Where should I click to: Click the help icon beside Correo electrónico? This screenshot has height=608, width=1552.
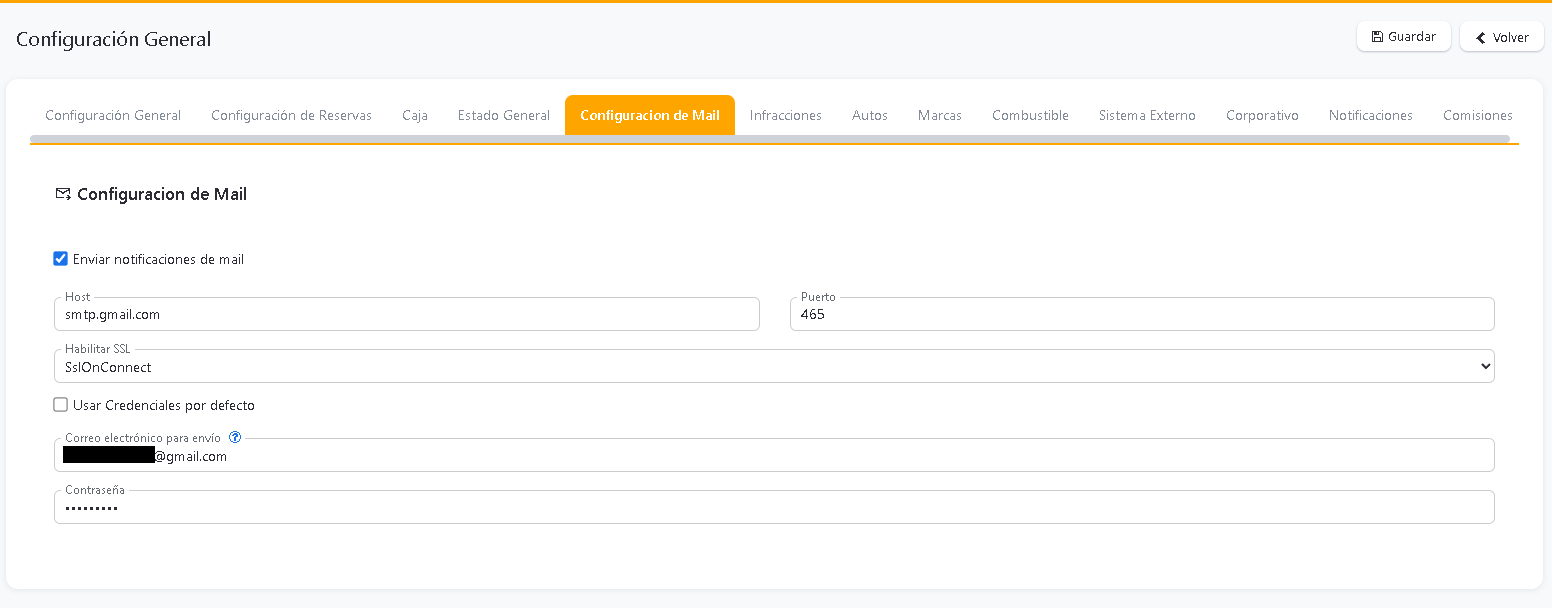[x=235, y=437]
